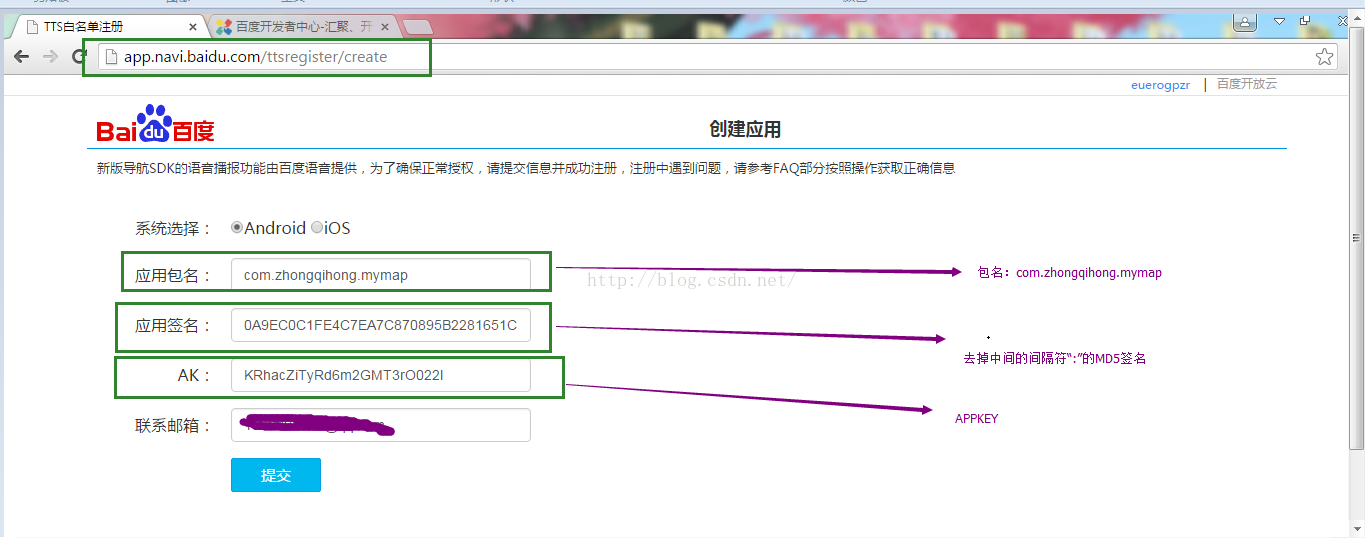Image resolution: width=1365 pixels, height=538 pixels.
Task: Click the 系统选择 label
Action: [174, 228]
